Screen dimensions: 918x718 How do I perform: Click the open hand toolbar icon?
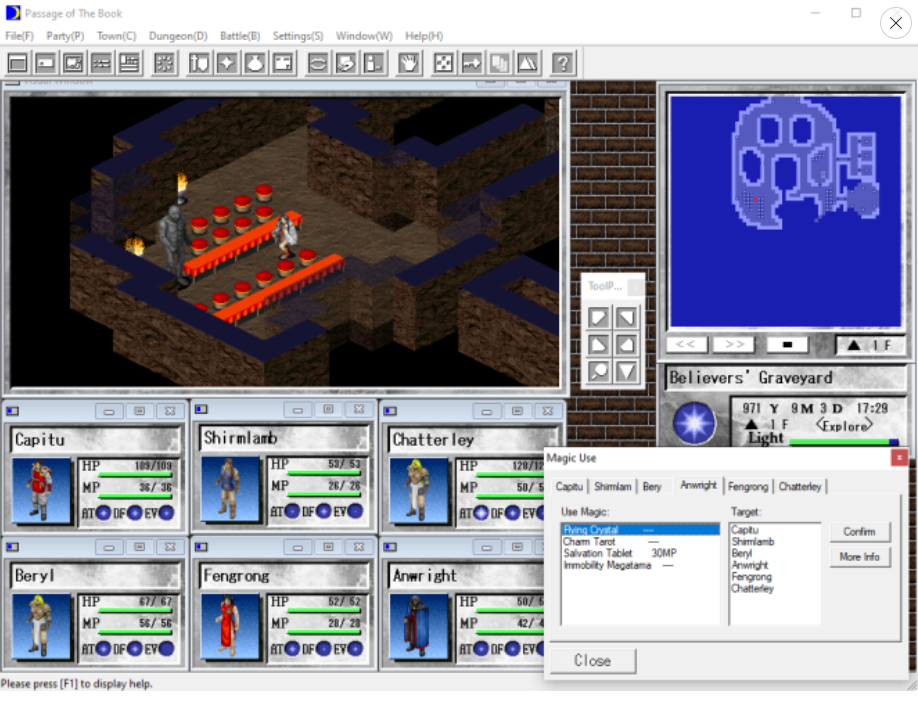408,63
